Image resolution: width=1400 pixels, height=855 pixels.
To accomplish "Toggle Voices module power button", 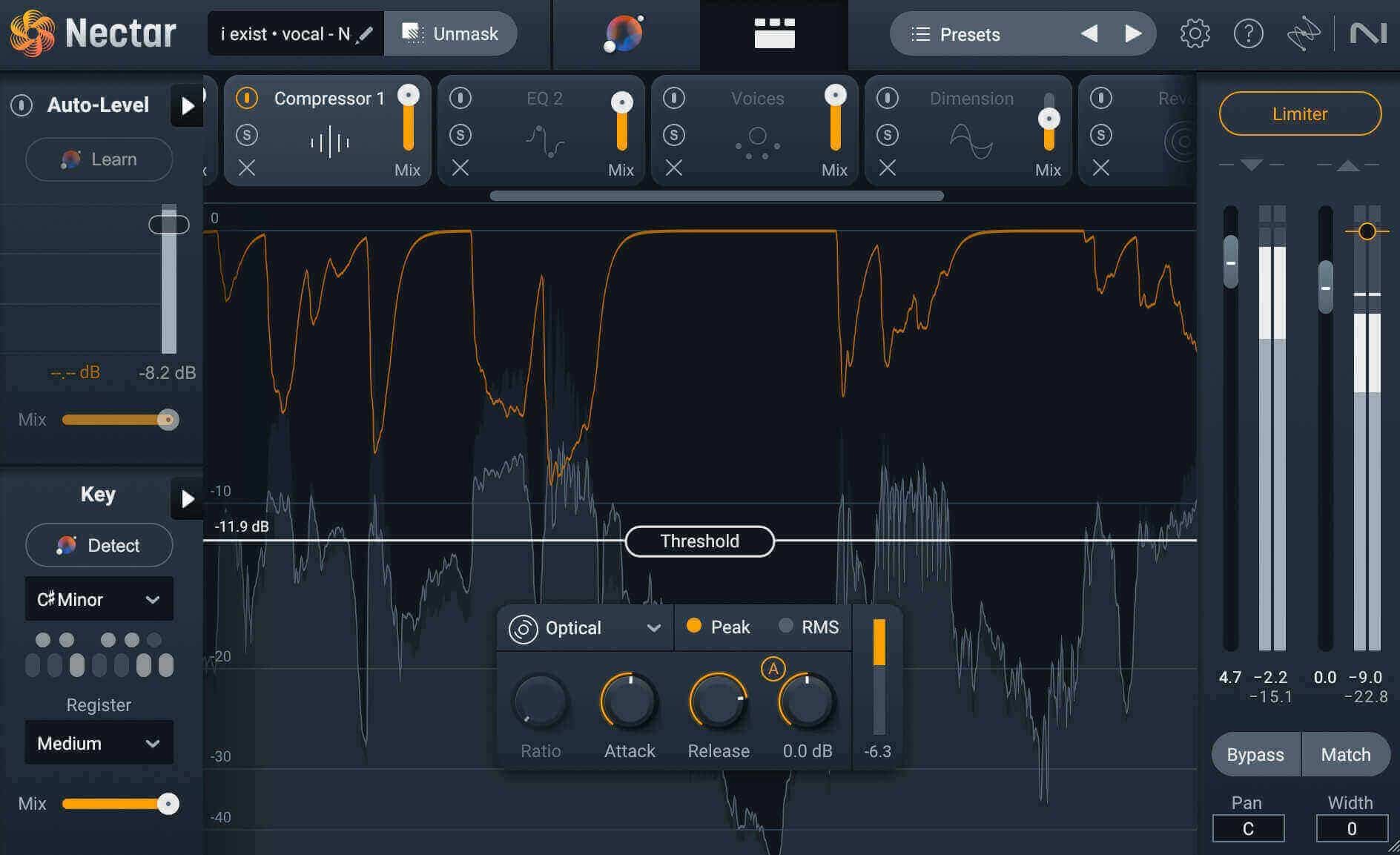I will click(674, 98).
